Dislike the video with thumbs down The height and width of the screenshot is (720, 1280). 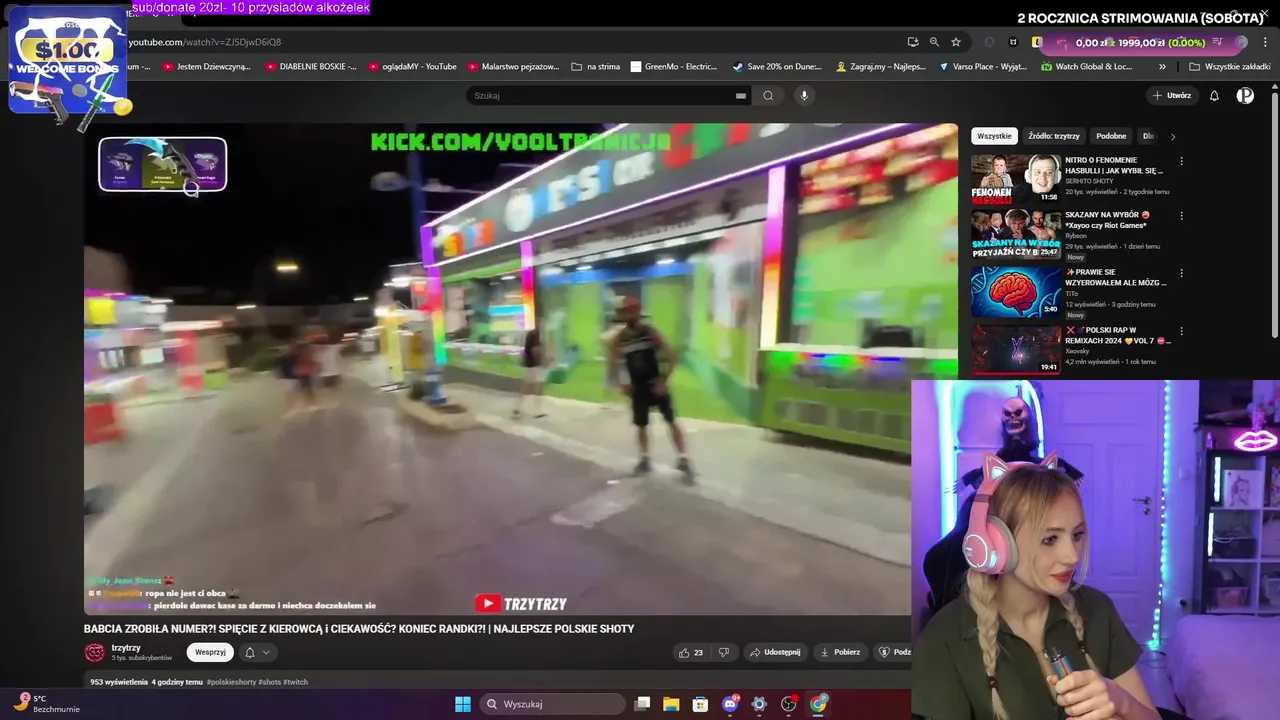724,652
